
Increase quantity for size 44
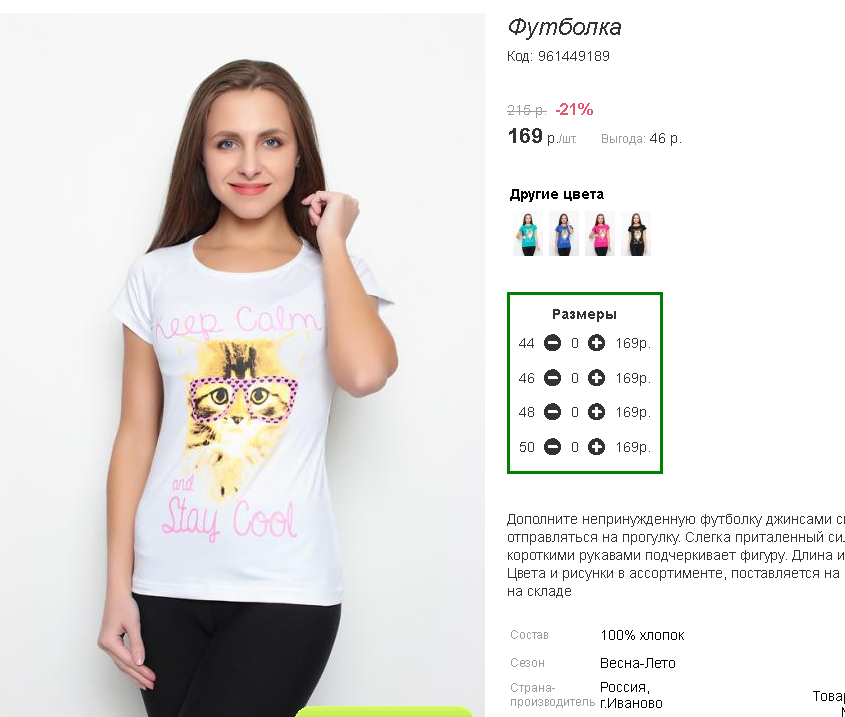(x=596, y=343)
